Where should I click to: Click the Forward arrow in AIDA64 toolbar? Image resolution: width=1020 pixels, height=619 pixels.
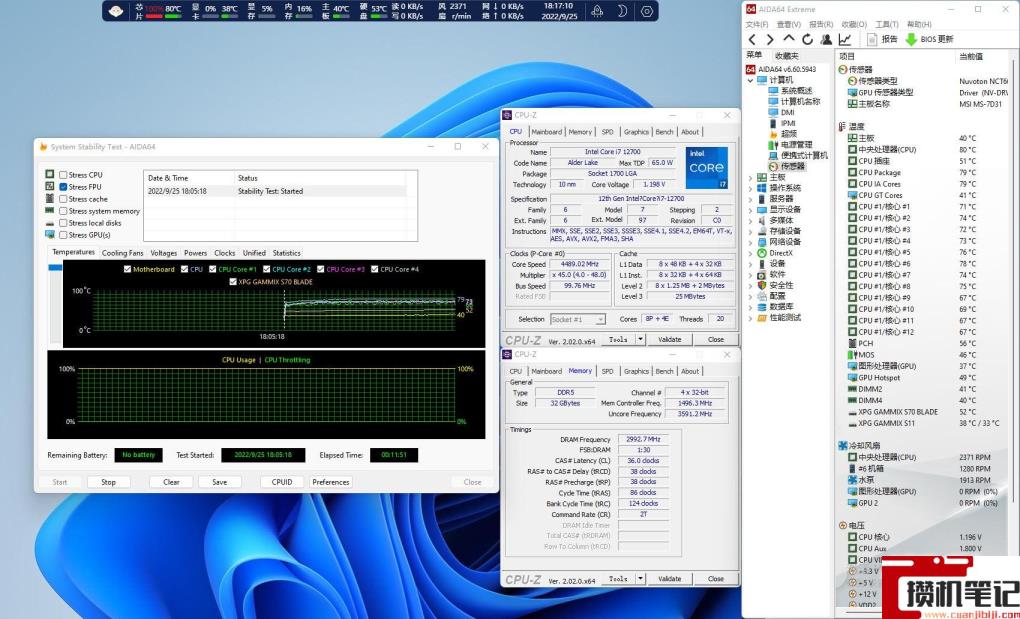pos(770,40)
